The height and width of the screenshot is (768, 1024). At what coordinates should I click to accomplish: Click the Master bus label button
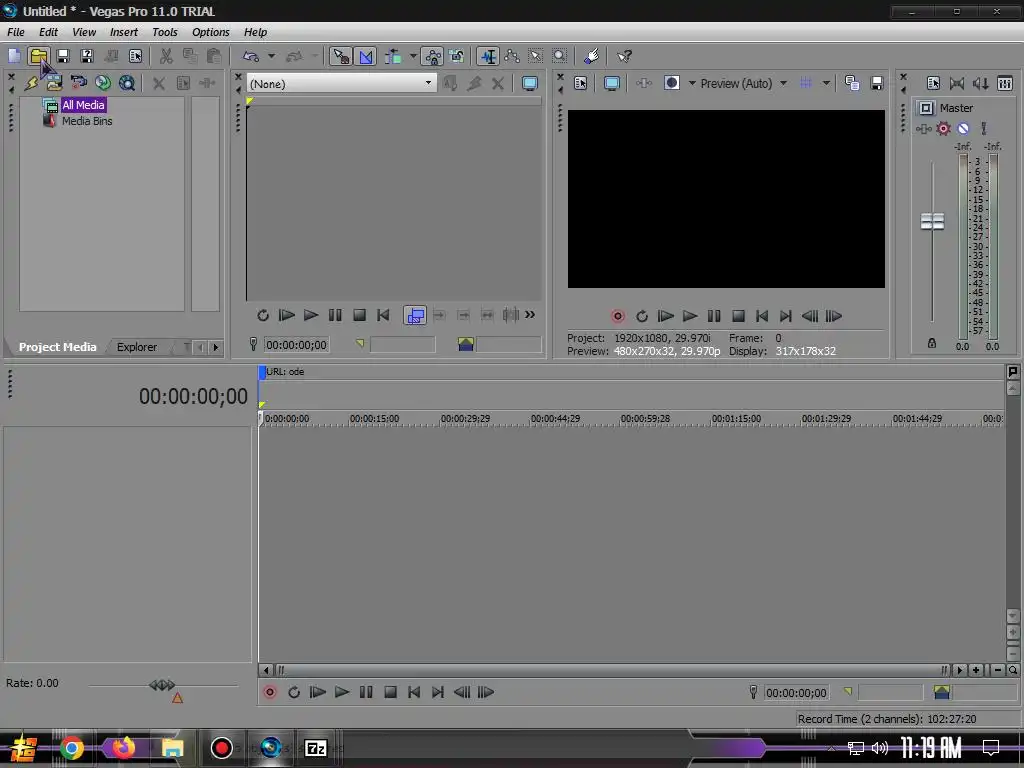pos(925,108)
